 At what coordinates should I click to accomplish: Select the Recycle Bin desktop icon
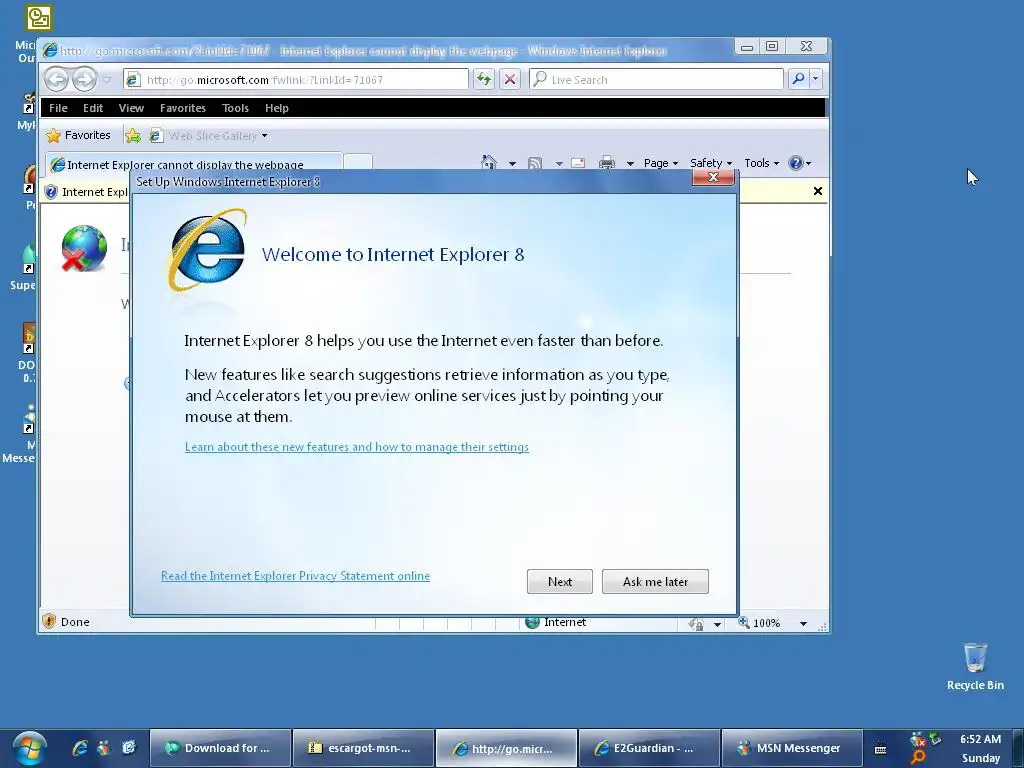point(975,666)
